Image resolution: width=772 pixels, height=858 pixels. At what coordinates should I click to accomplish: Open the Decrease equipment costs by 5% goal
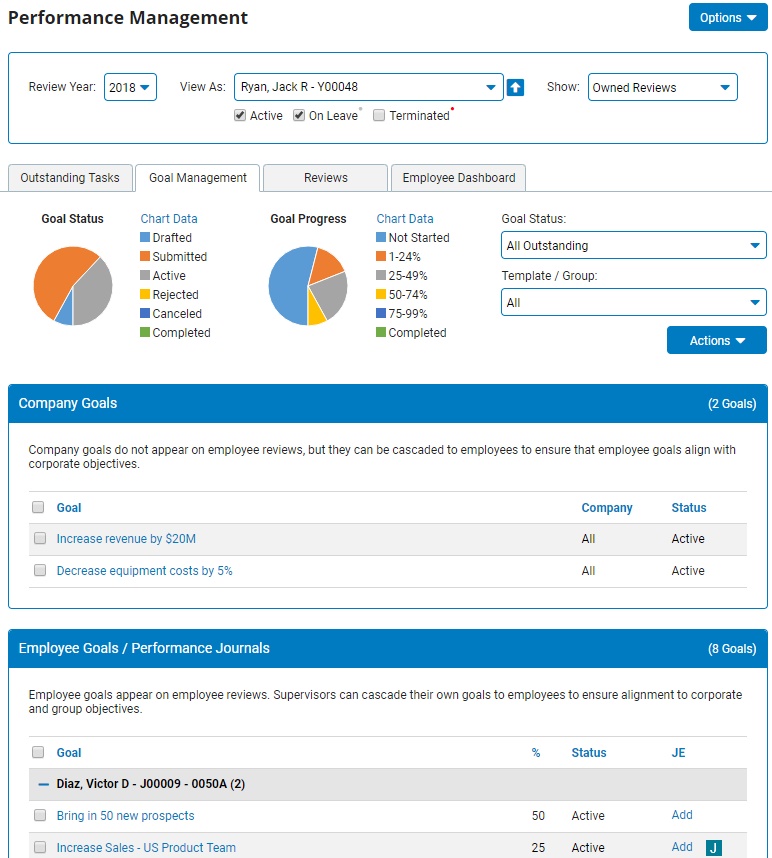[x=144, y=571]
